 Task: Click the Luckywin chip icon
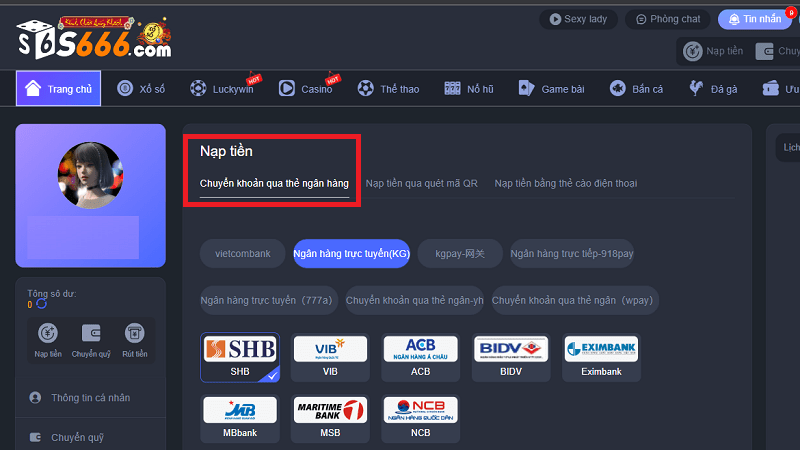[x=198, y=88]
